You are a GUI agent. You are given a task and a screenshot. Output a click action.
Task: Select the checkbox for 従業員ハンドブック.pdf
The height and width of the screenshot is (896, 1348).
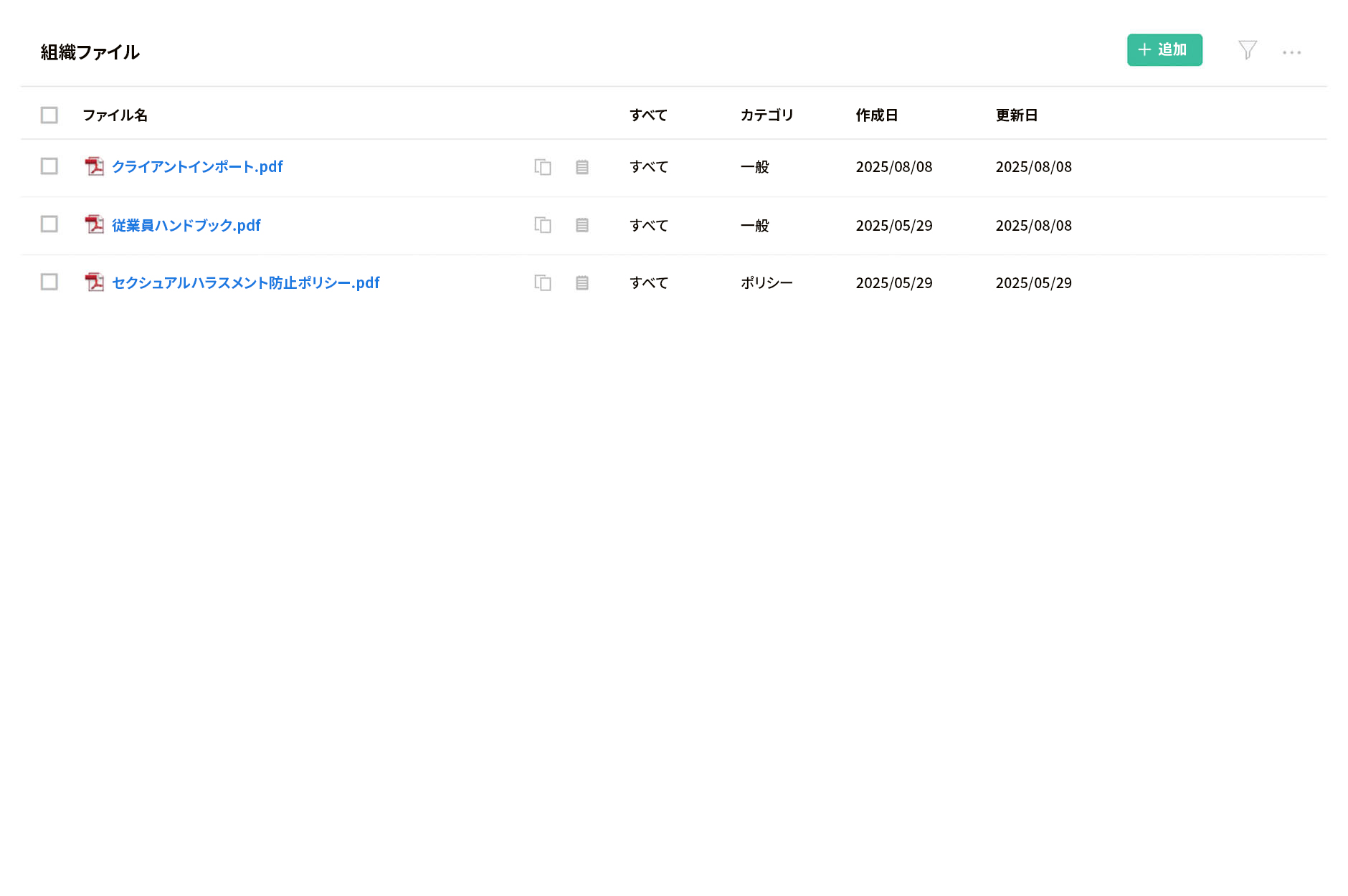(49, 224)
